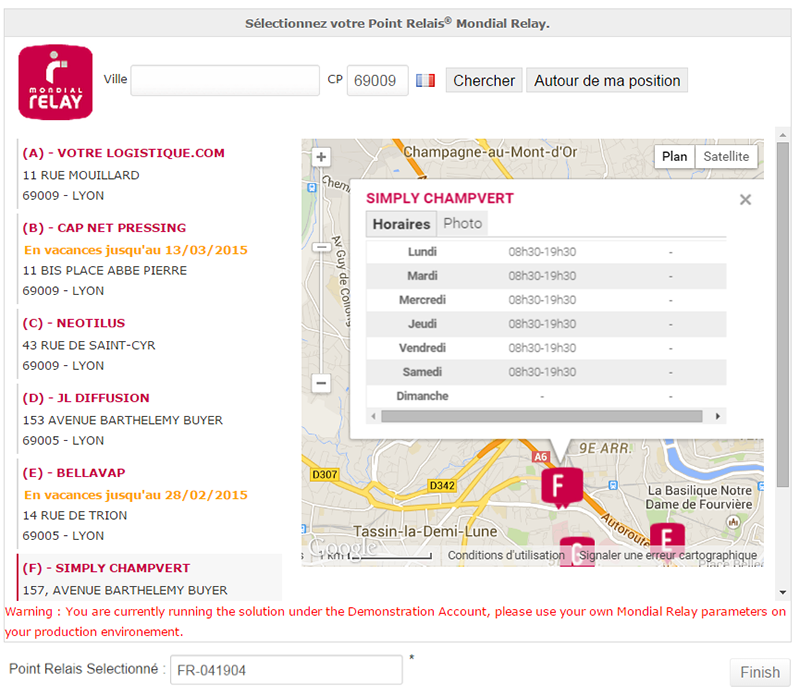Zoom in the map with plus button
800x697 pixels.
point(321,157)
